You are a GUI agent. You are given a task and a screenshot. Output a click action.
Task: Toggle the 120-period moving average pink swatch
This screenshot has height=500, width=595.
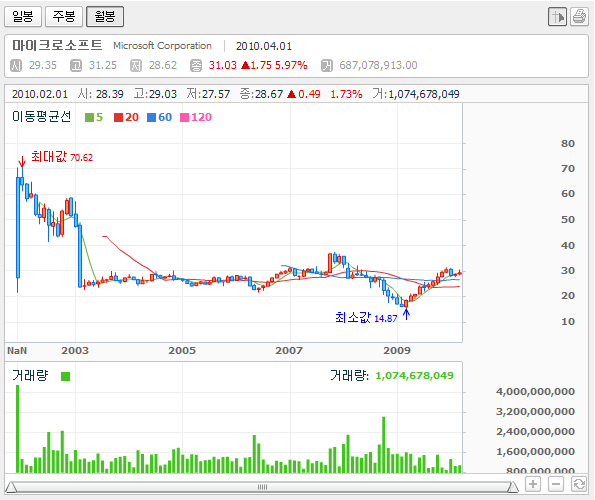tap(184, 118)
